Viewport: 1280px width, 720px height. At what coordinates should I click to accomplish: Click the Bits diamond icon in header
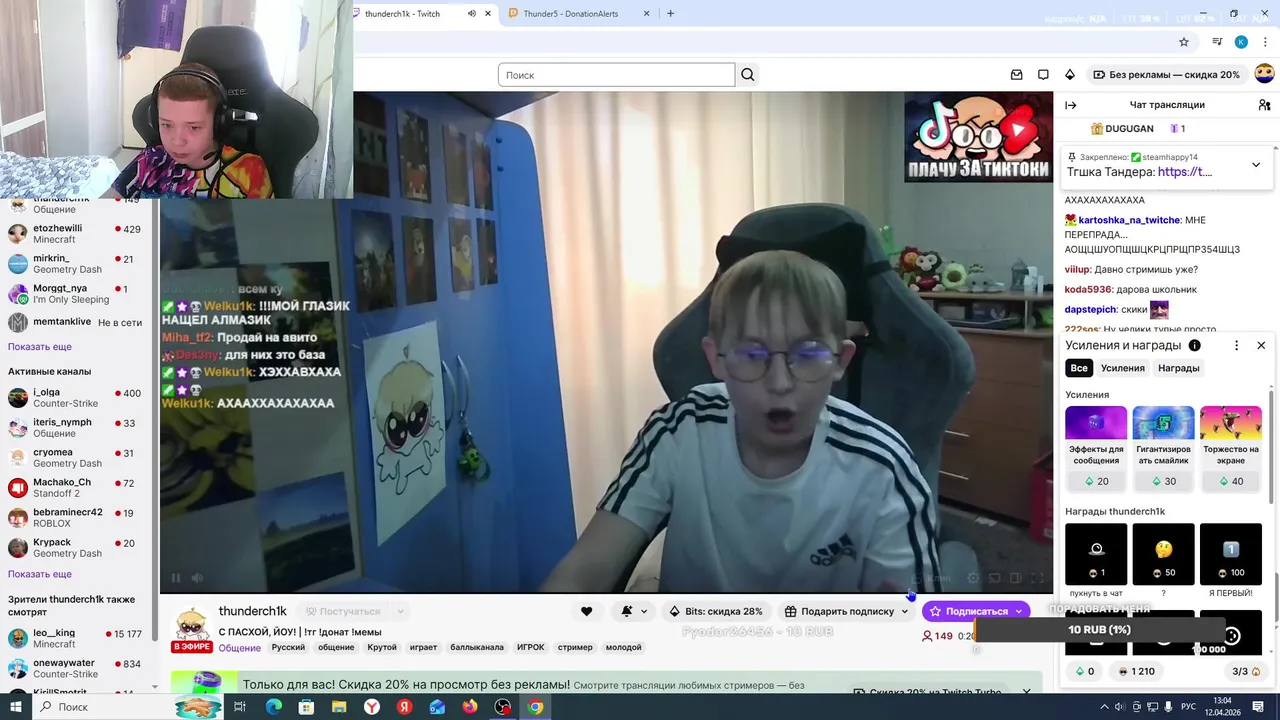click(x=1069, y=75)
